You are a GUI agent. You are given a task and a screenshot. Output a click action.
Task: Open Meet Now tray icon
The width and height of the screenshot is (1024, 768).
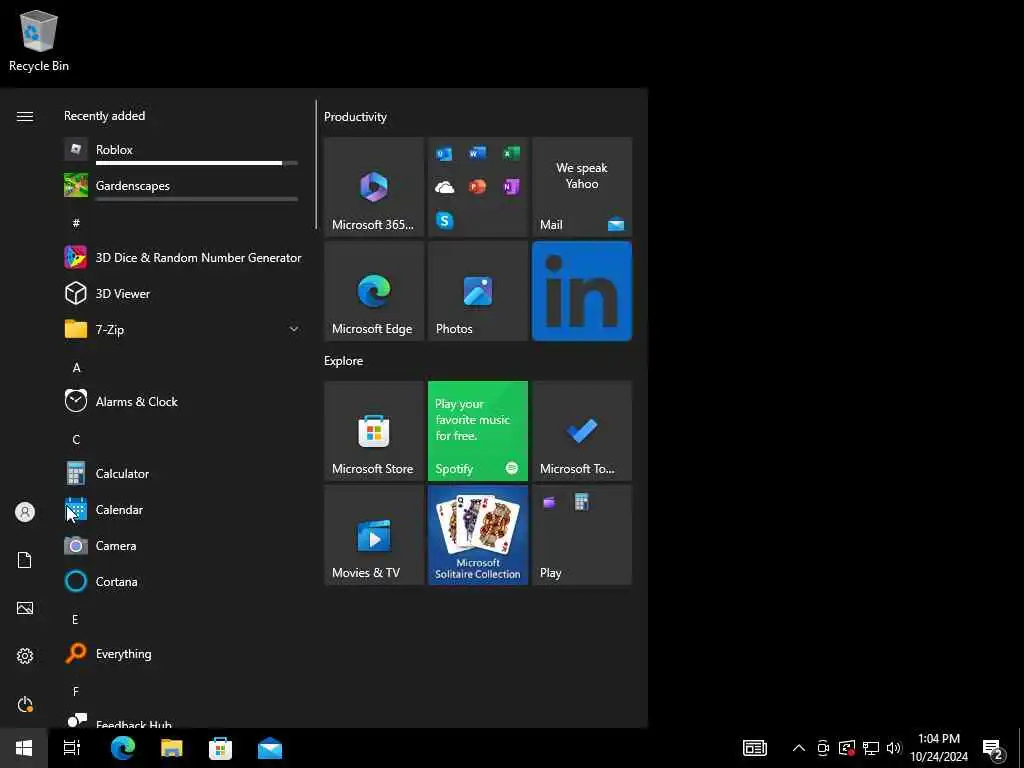pos(823,748)
